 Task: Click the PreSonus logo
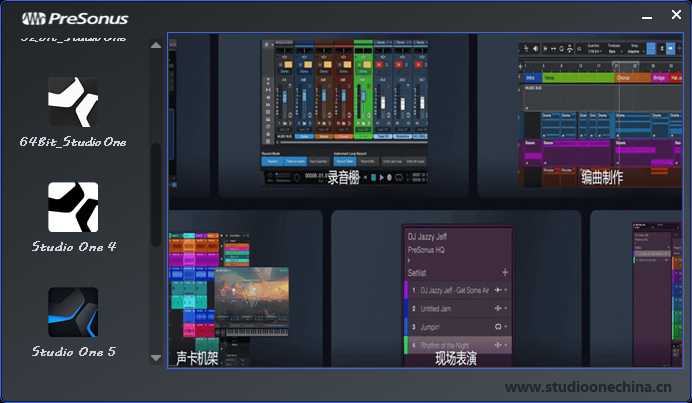coord(75,19)
